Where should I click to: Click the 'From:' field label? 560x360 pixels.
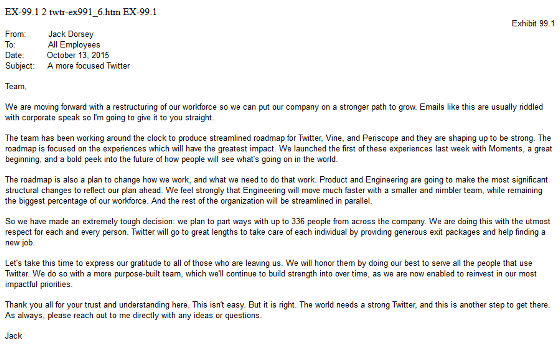(x=16, y=34)
